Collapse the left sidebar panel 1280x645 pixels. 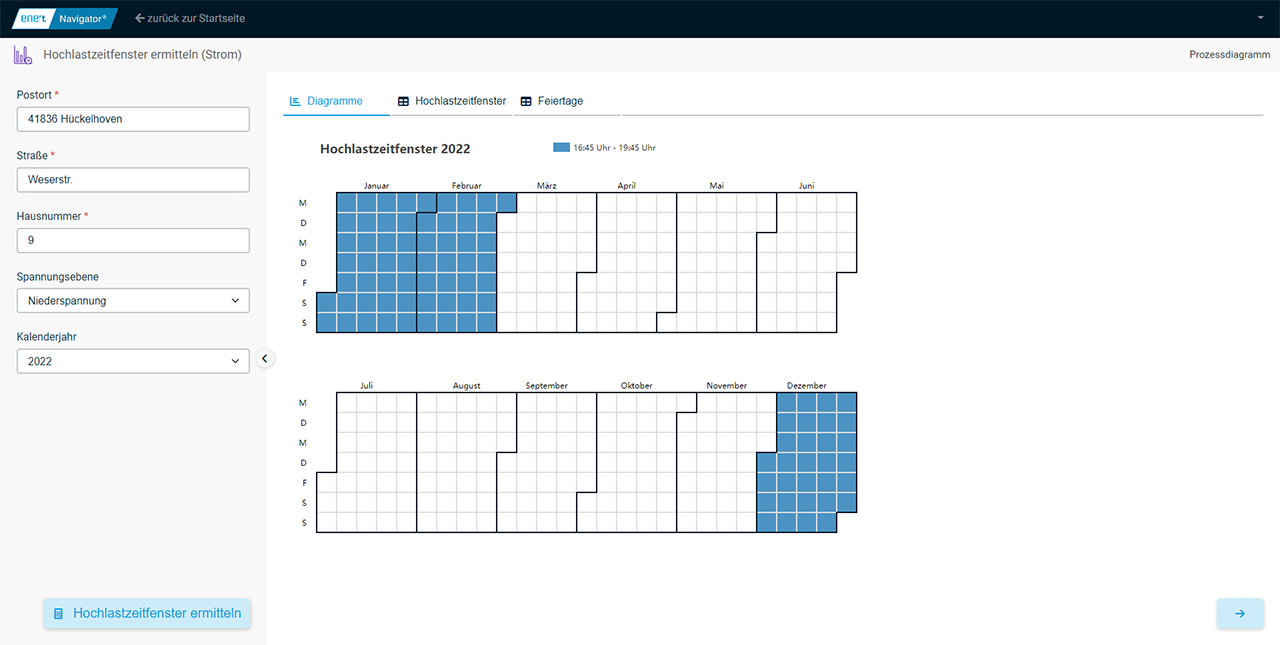[265, 358]
